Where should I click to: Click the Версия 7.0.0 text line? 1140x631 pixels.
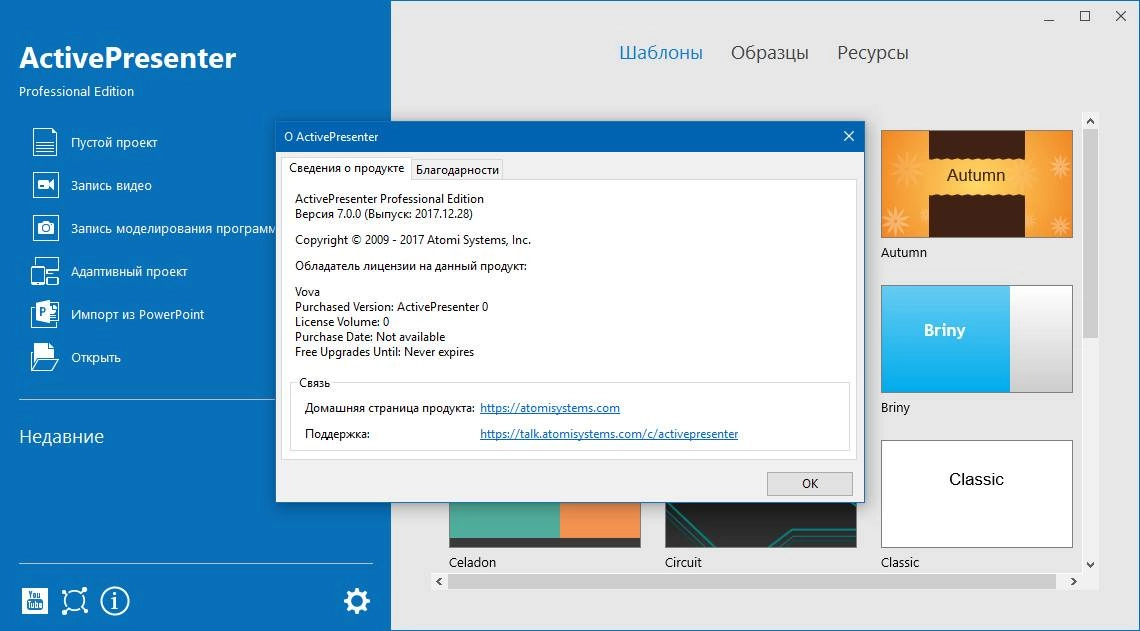pos(384,214)
